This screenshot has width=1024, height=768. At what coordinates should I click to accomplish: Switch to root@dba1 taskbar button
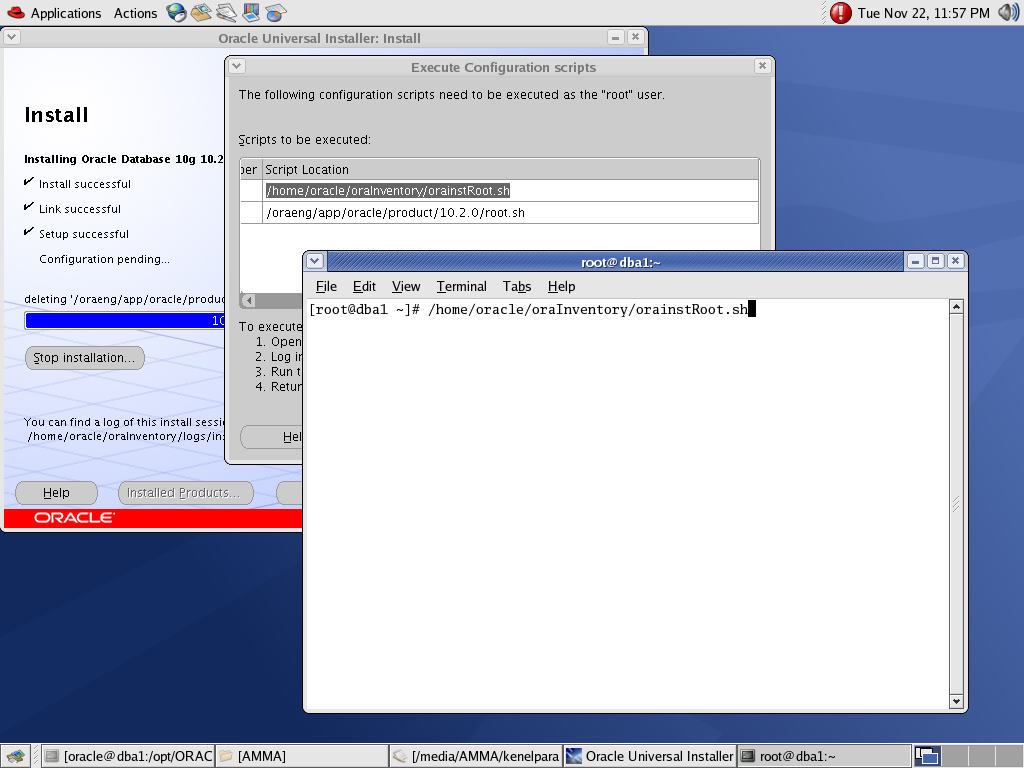click(x=824, y=756)
